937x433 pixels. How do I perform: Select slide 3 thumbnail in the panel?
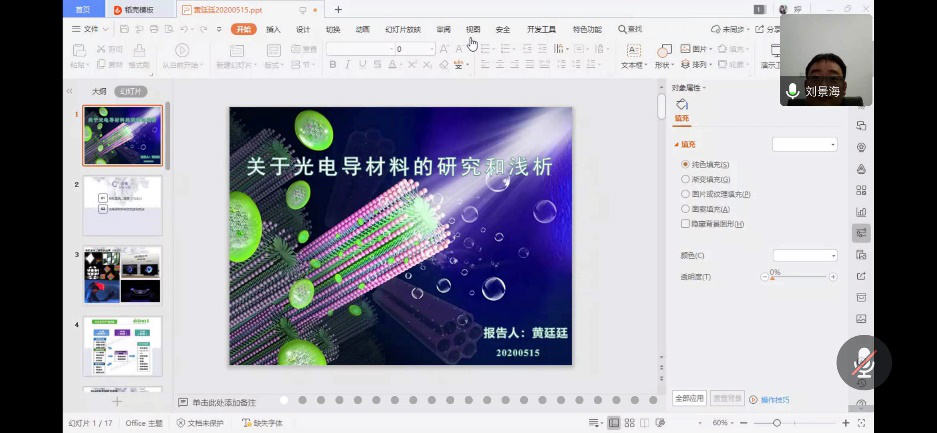coord(122,276)
